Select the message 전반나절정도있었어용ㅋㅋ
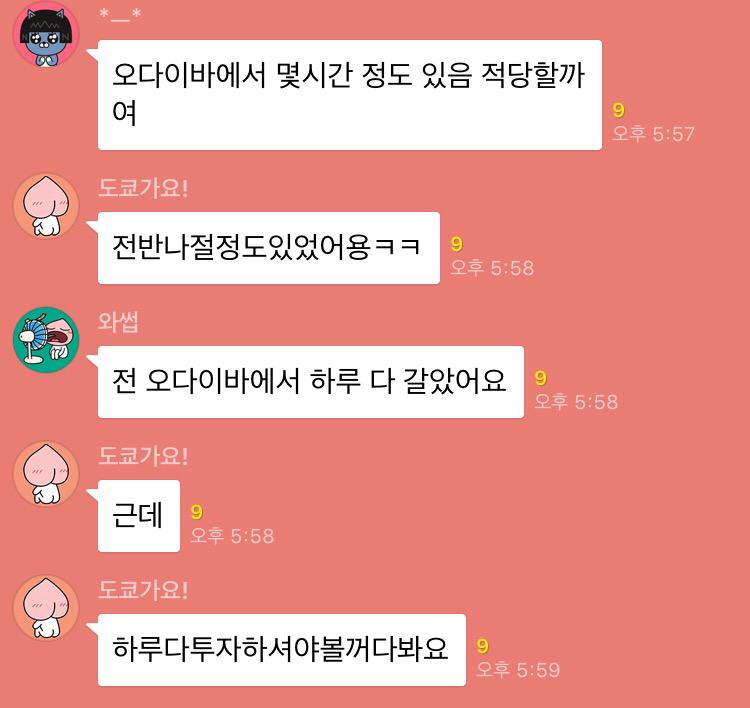The width and height of the screenshot is (750, 708). point(269,248)
